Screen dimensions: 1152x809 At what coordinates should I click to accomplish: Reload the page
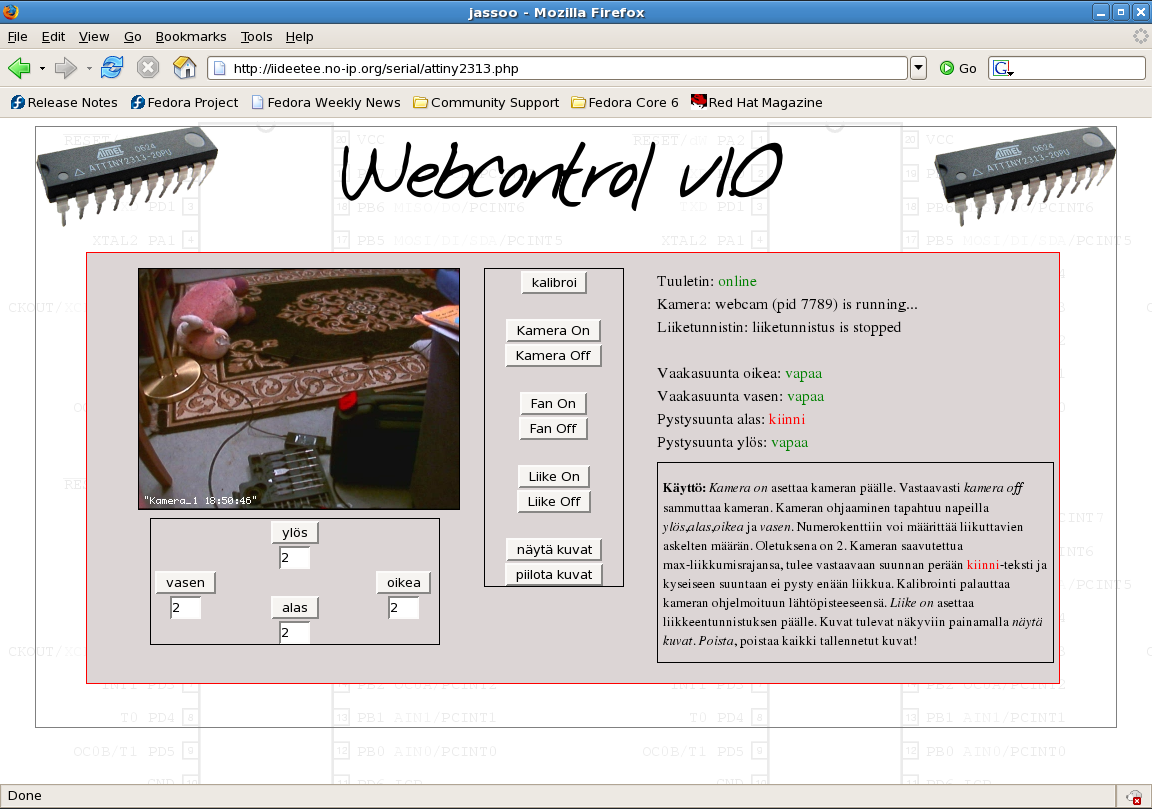click(x=112, y=68)
